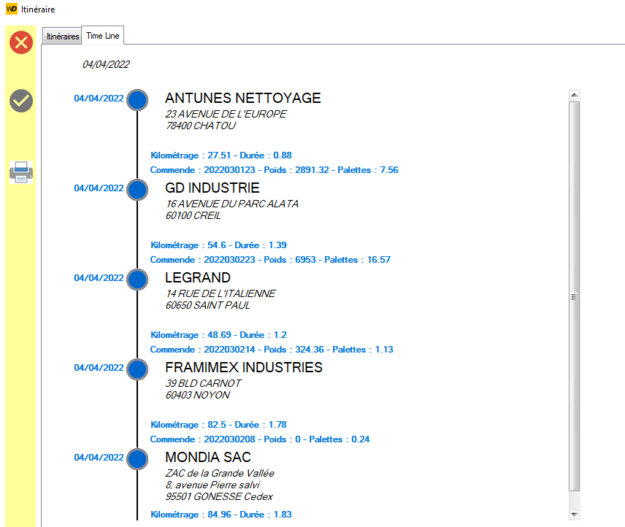Click the red cancel X icon
The height and width of the screenshot is (527, 625).
(21, 43)
